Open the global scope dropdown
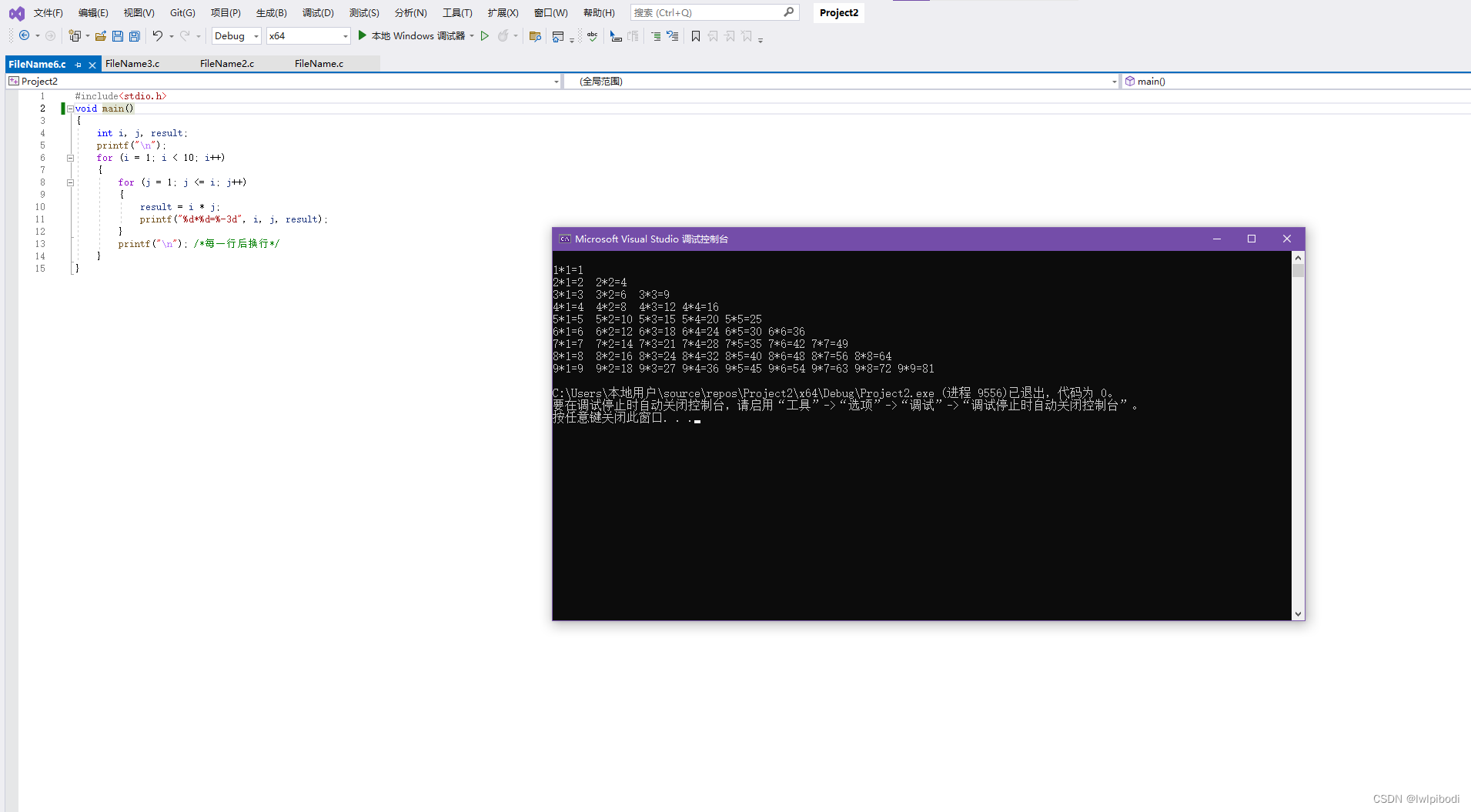This screenshot has height=812, width=1471. 841,81
